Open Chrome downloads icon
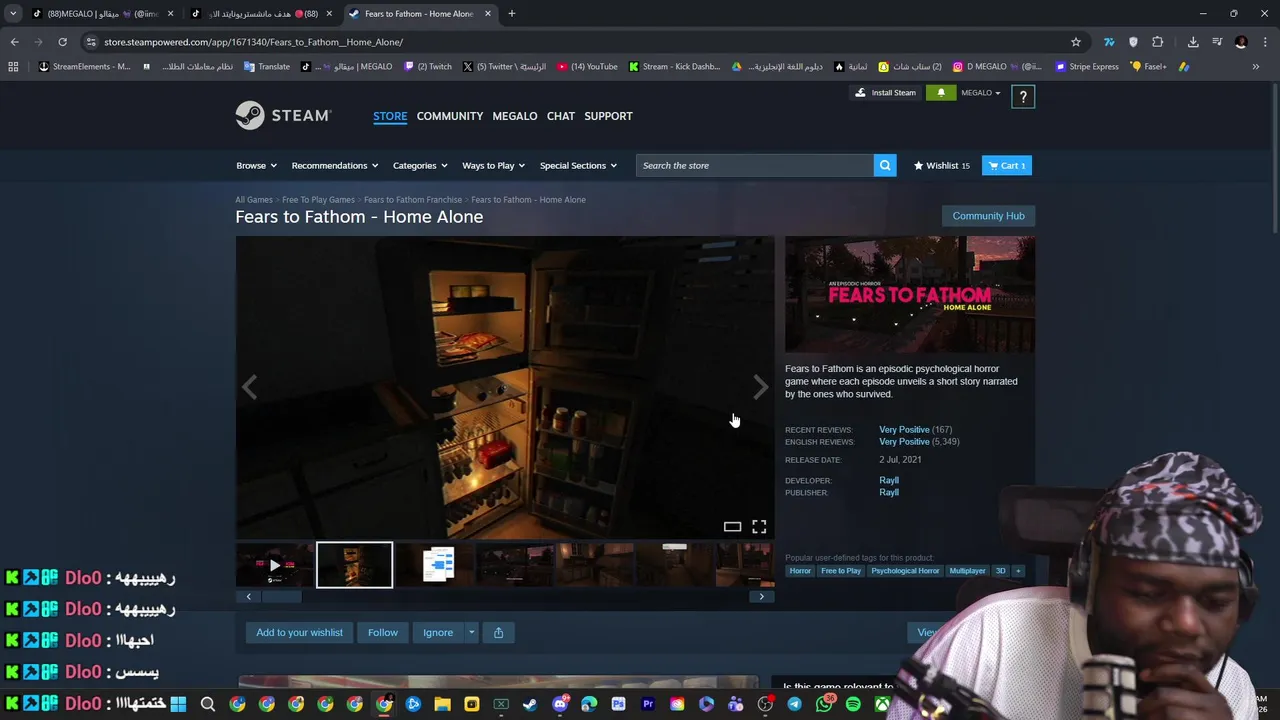 pos(1193,42)
